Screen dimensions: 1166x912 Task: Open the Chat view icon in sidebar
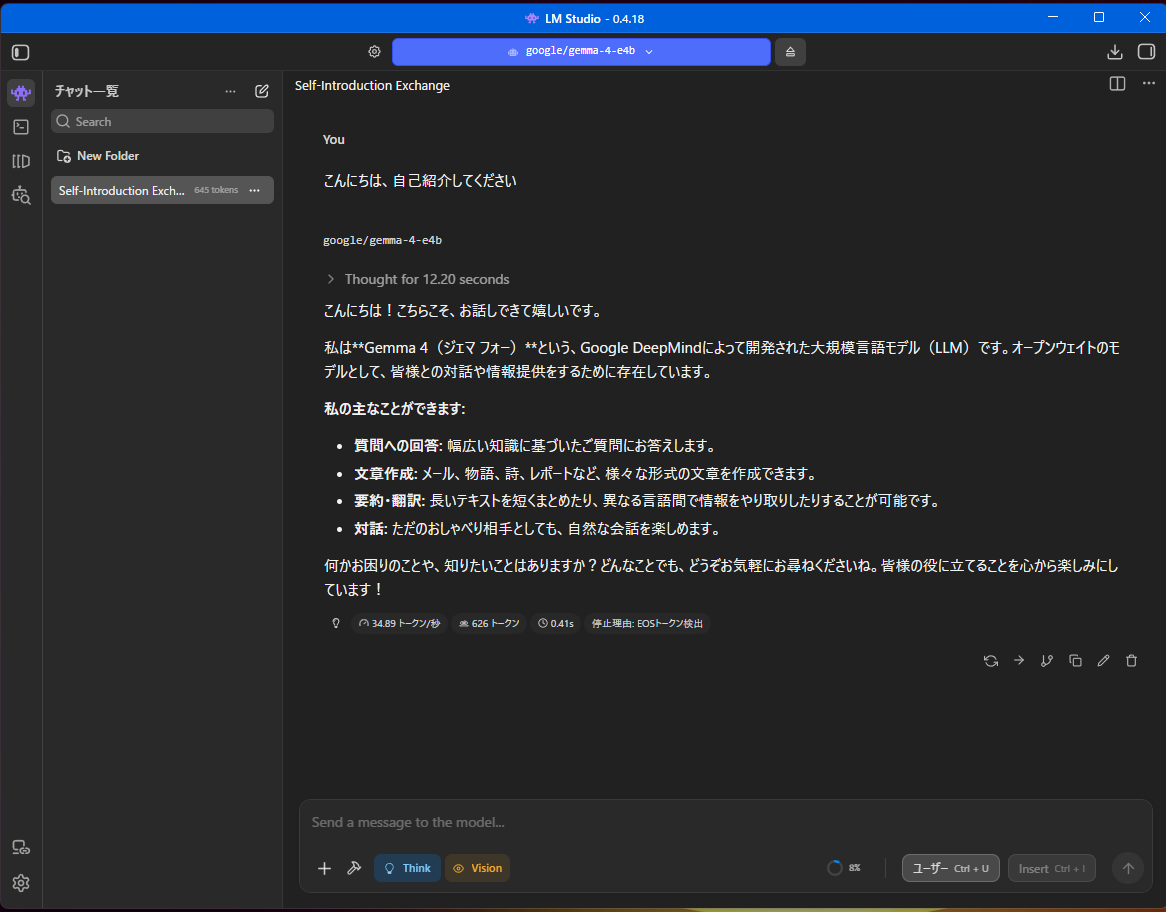(21, 93)
